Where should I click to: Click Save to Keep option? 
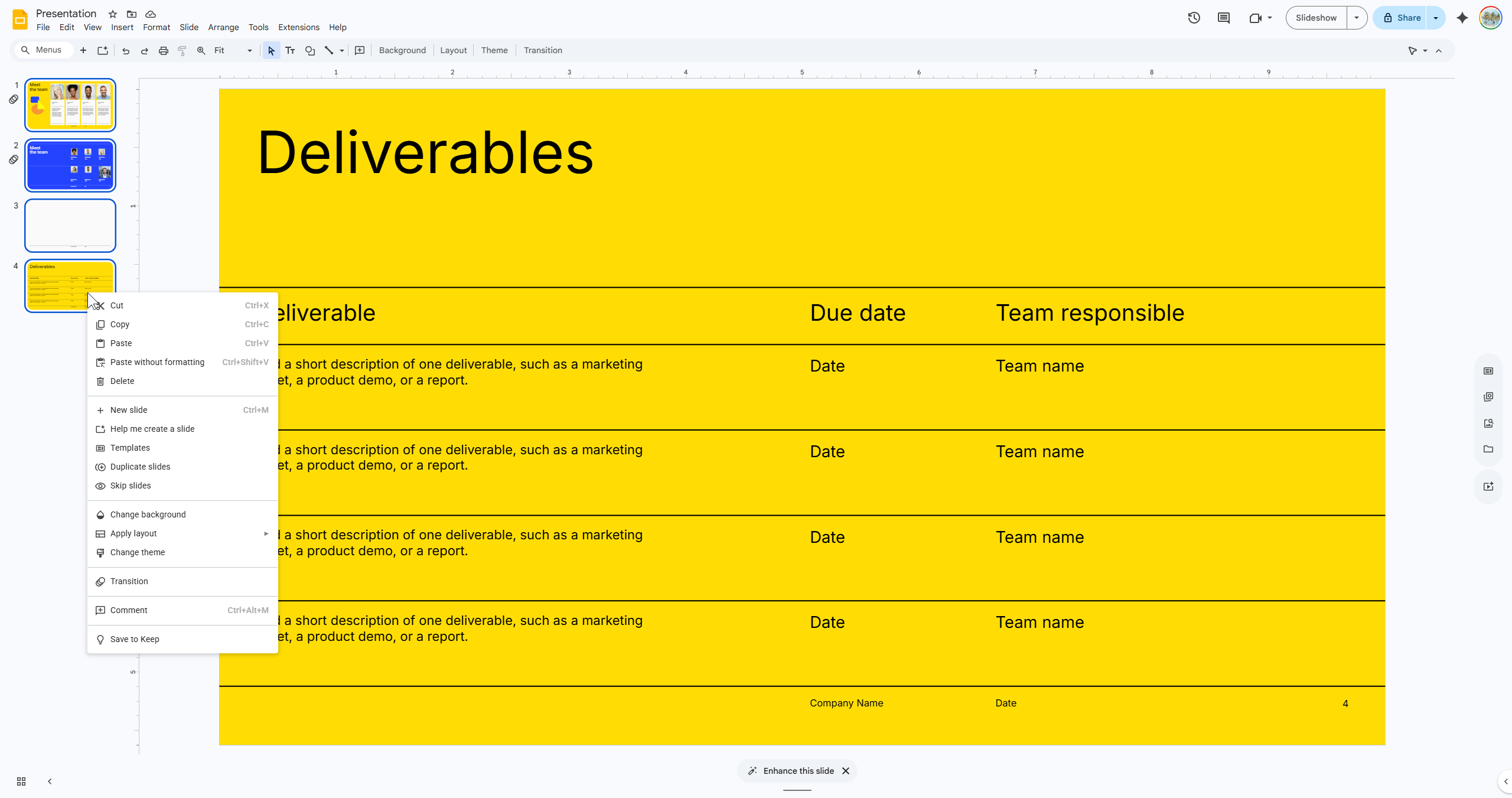point(183,639)
